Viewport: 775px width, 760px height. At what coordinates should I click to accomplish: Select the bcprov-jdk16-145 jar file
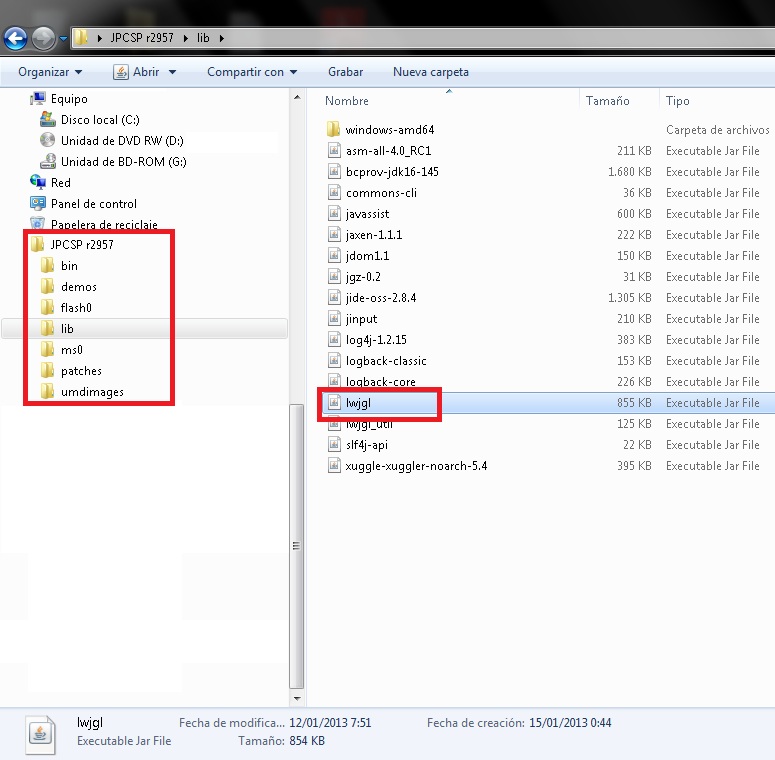[391, 172]
